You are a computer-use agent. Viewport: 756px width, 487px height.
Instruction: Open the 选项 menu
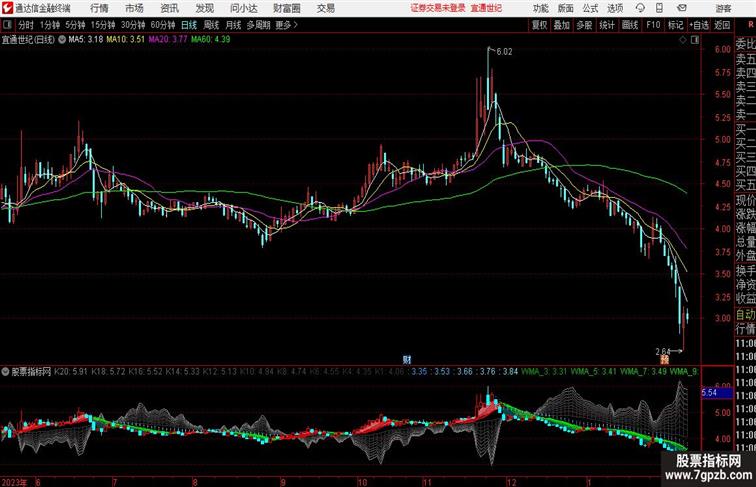tap(615, 8)
